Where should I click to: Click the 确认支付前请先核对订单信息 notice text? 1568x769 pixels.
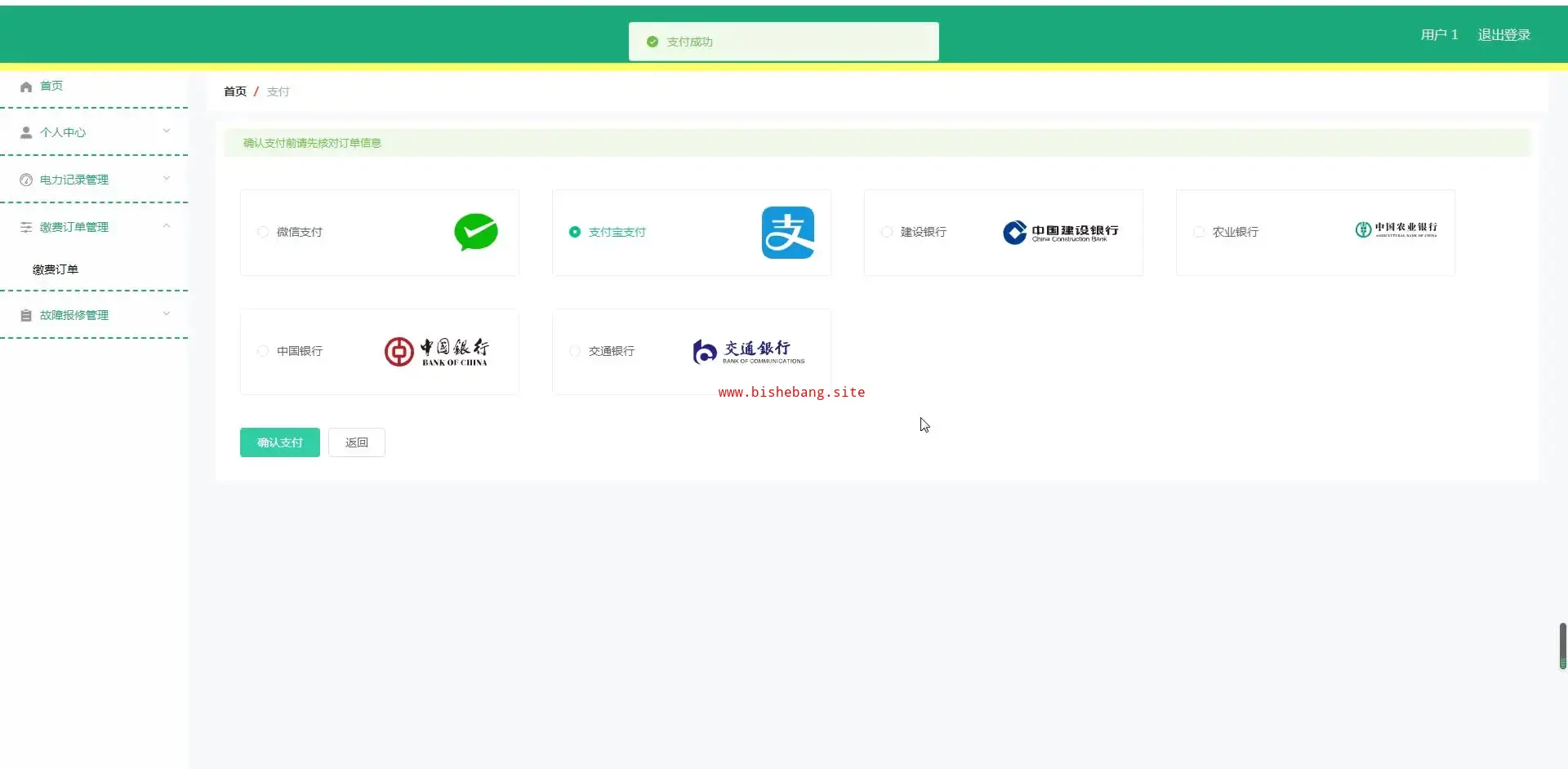pyautogui.click(x=312, y=143)
